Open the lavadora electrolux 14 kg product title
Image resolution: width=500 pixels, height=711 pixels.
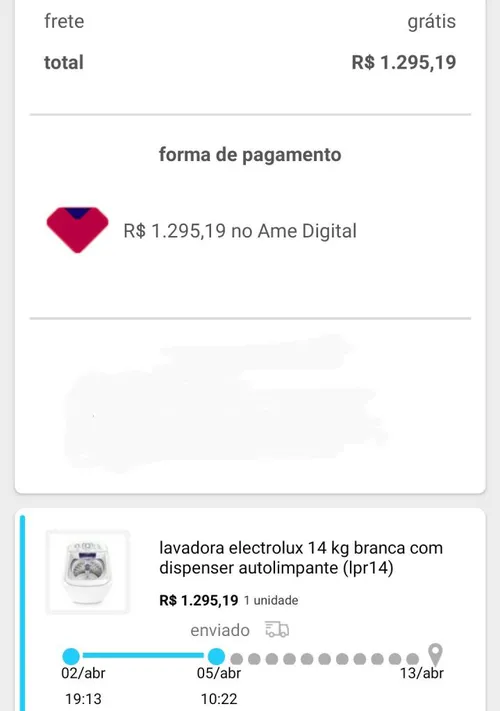(301, 557)
